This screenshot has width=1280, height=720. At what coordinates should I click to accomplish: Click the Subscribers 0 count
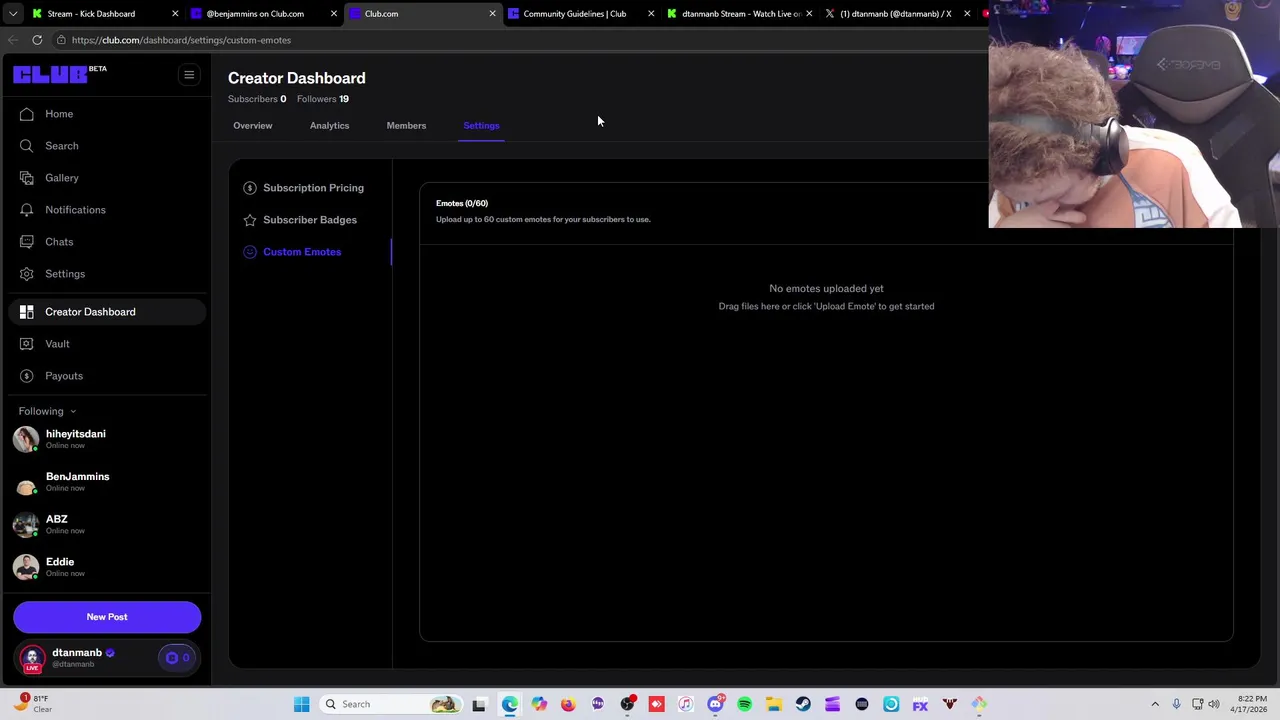(x=257, y=99)
